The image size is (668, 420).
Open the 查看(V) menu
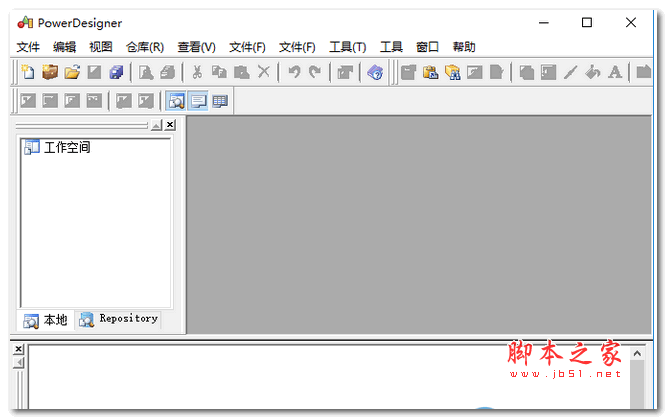click(196, 47)
